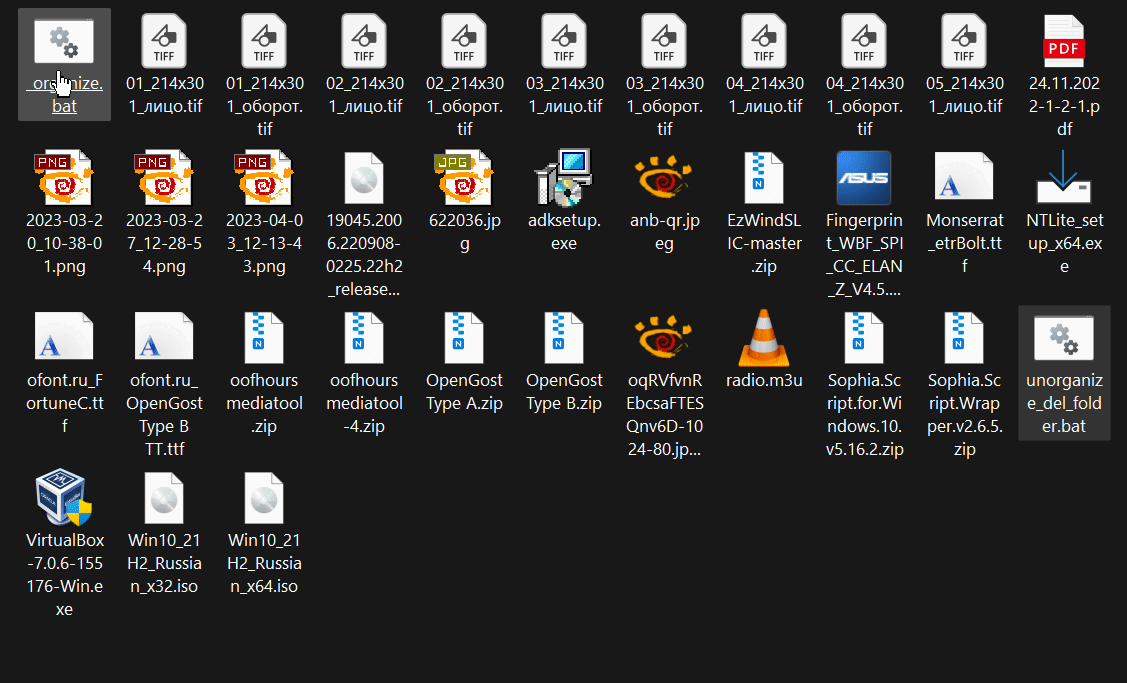
Task: Click the "organize.bat" file name
Action: coord(64,94)
